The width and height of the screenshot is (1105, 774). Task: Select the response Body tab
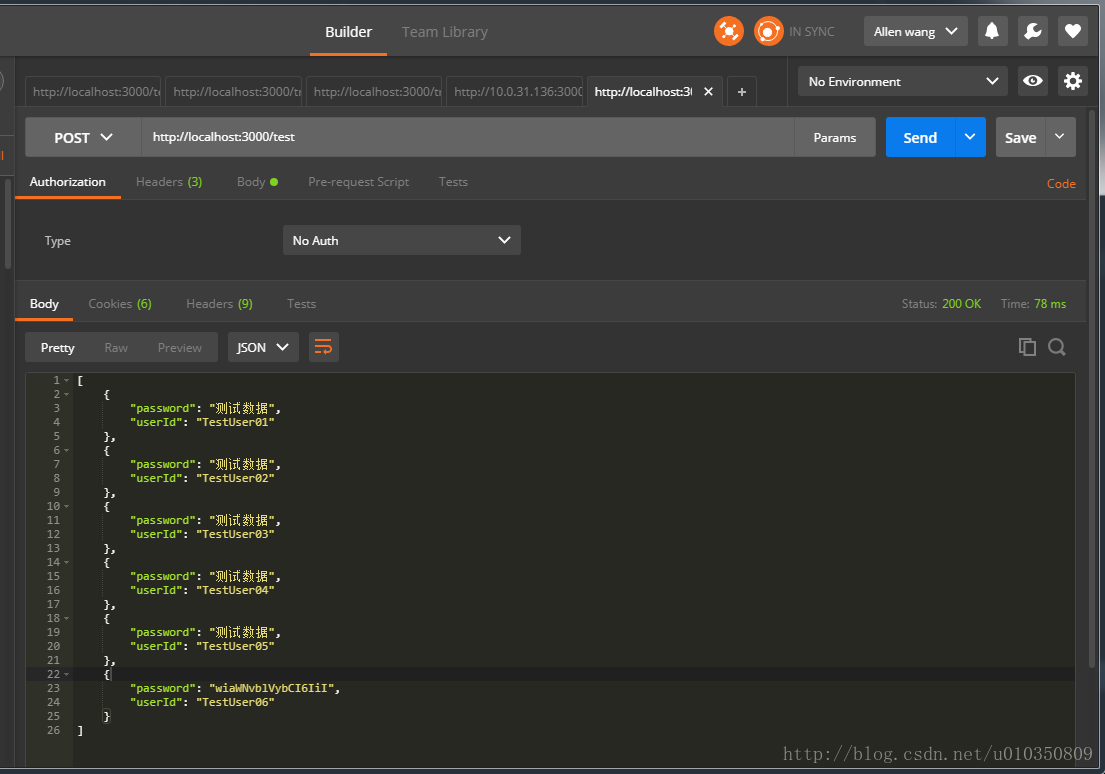point(44,304)
